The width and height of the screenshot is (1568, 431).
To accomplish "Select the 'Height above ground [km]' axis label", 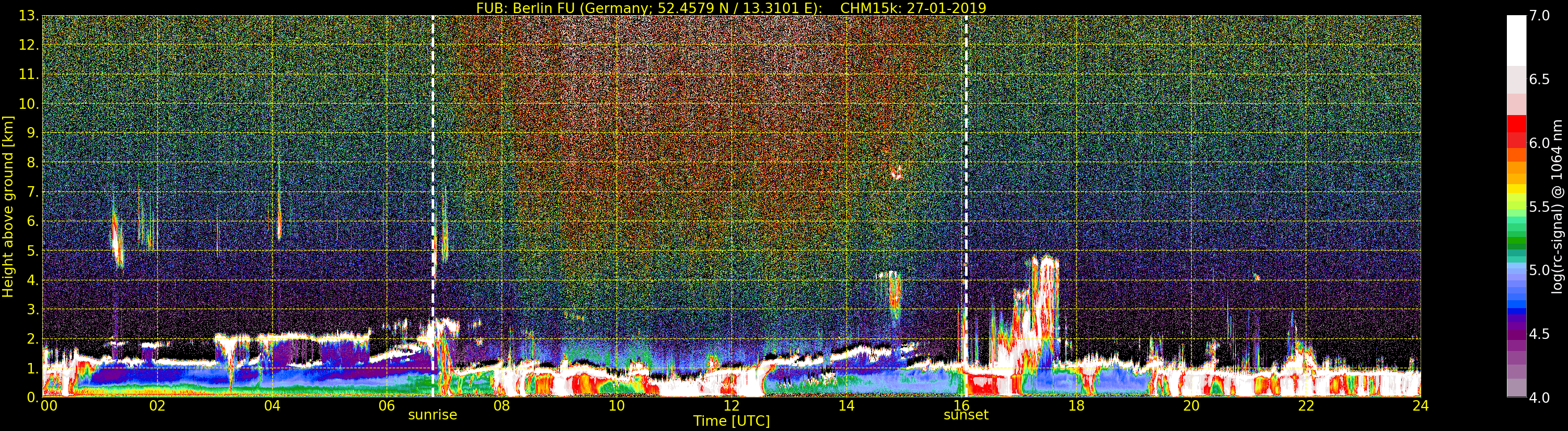I will point(8,206).
